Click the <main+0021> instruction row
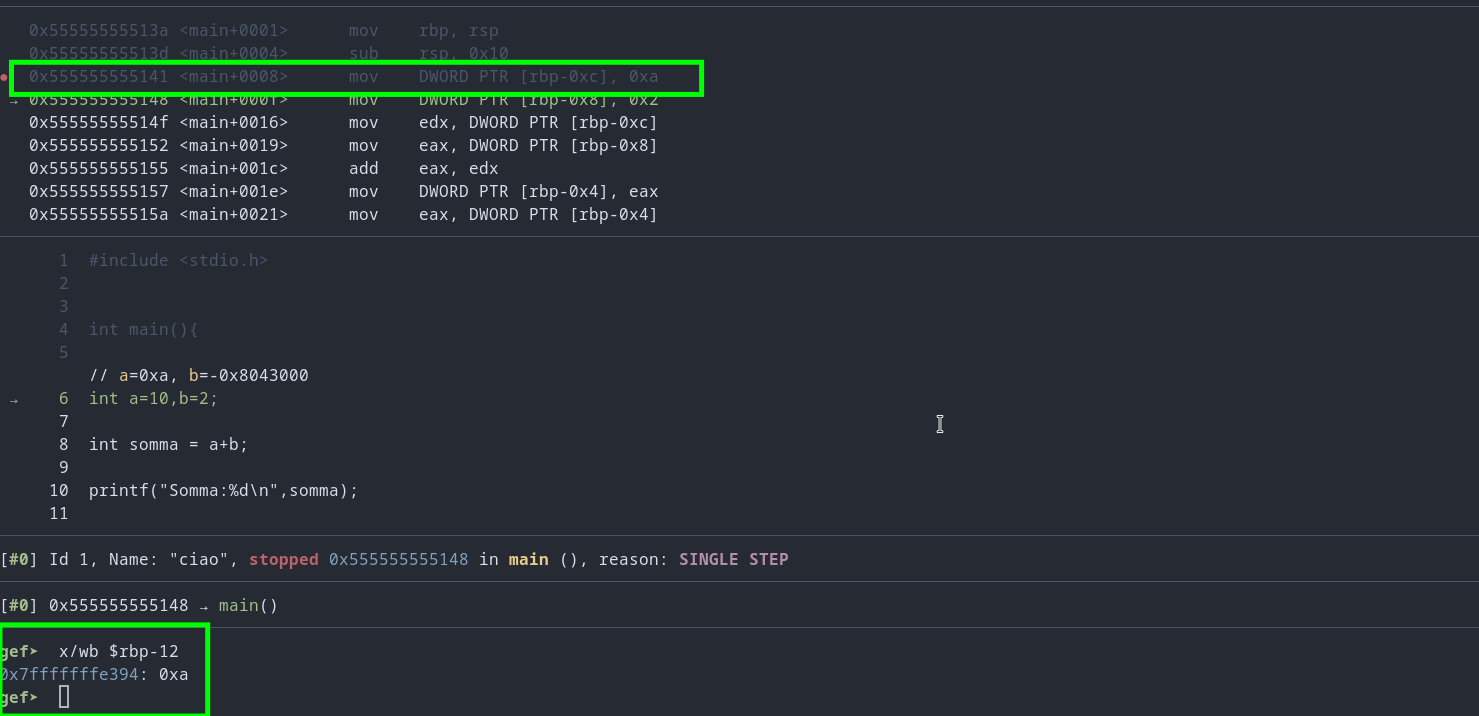Screen dimensions: 1479x716 (x=344, y=215)
